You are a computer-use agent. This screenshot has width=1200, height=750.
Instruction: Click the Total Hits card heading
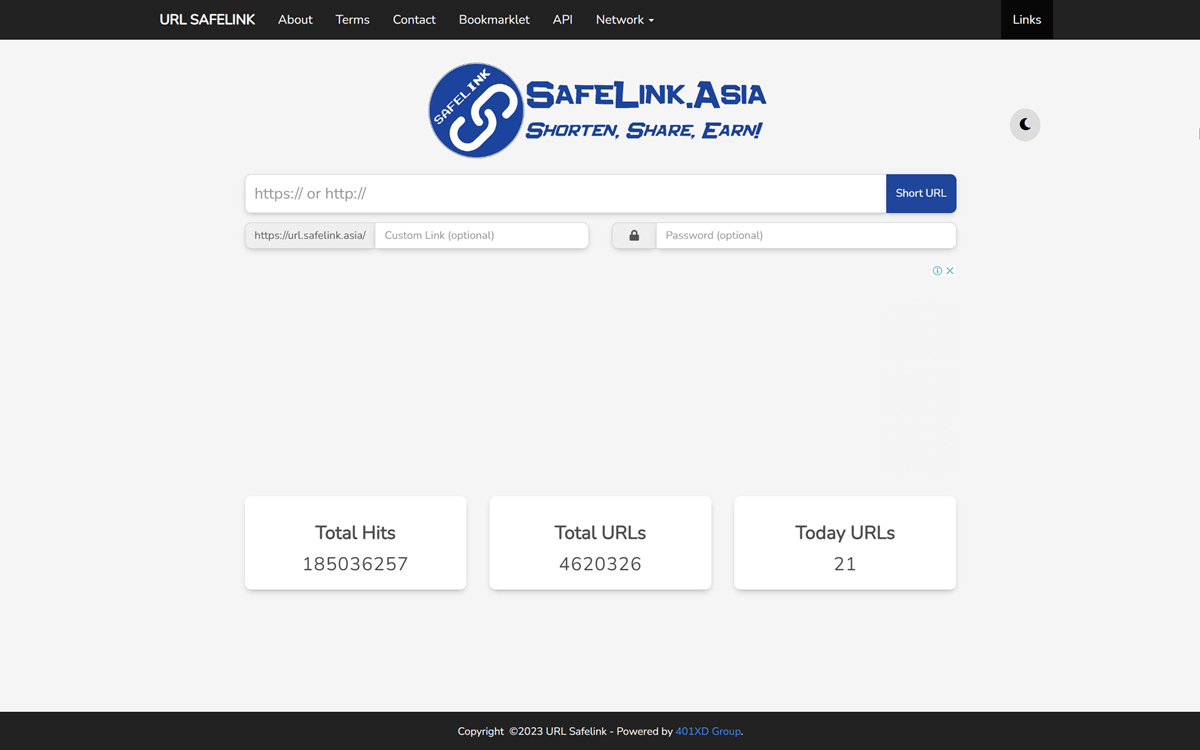pyautogui.click(x=355, y=533)
